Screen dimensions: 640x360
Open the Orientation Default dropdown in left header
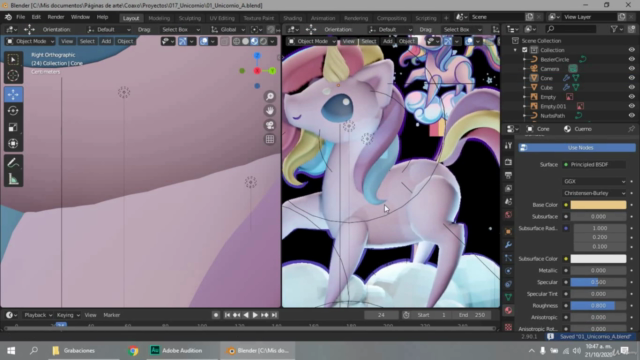pos(109,29)
